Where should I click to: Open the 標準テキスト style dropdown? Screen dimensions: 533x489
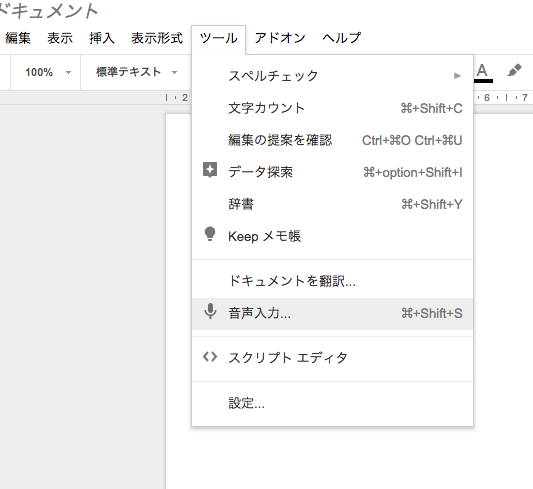click(x=137, y=72)
